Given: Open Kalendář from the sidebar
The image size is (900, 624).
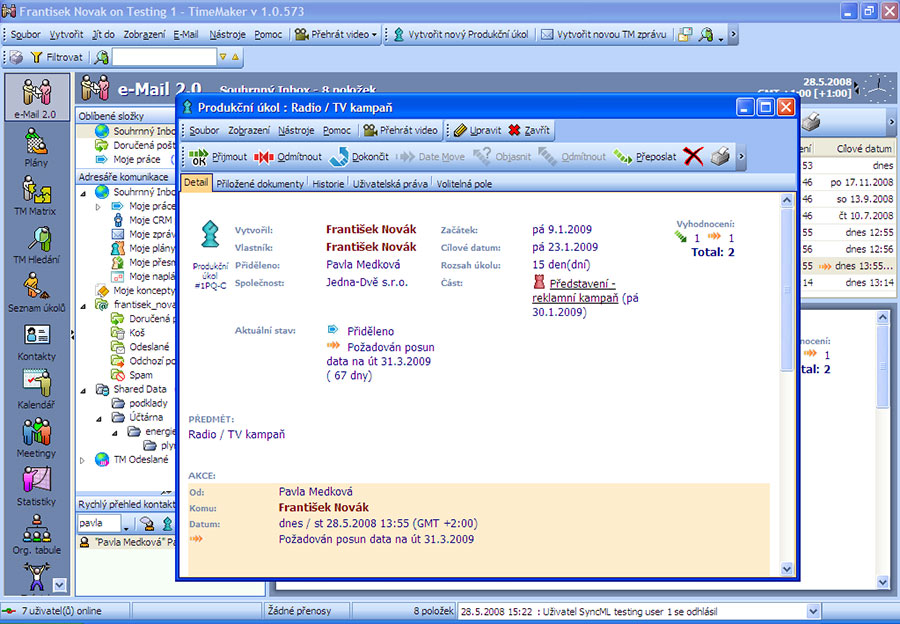Looking at the screenshot, I should pyautogui.click(x=37, y=388).
